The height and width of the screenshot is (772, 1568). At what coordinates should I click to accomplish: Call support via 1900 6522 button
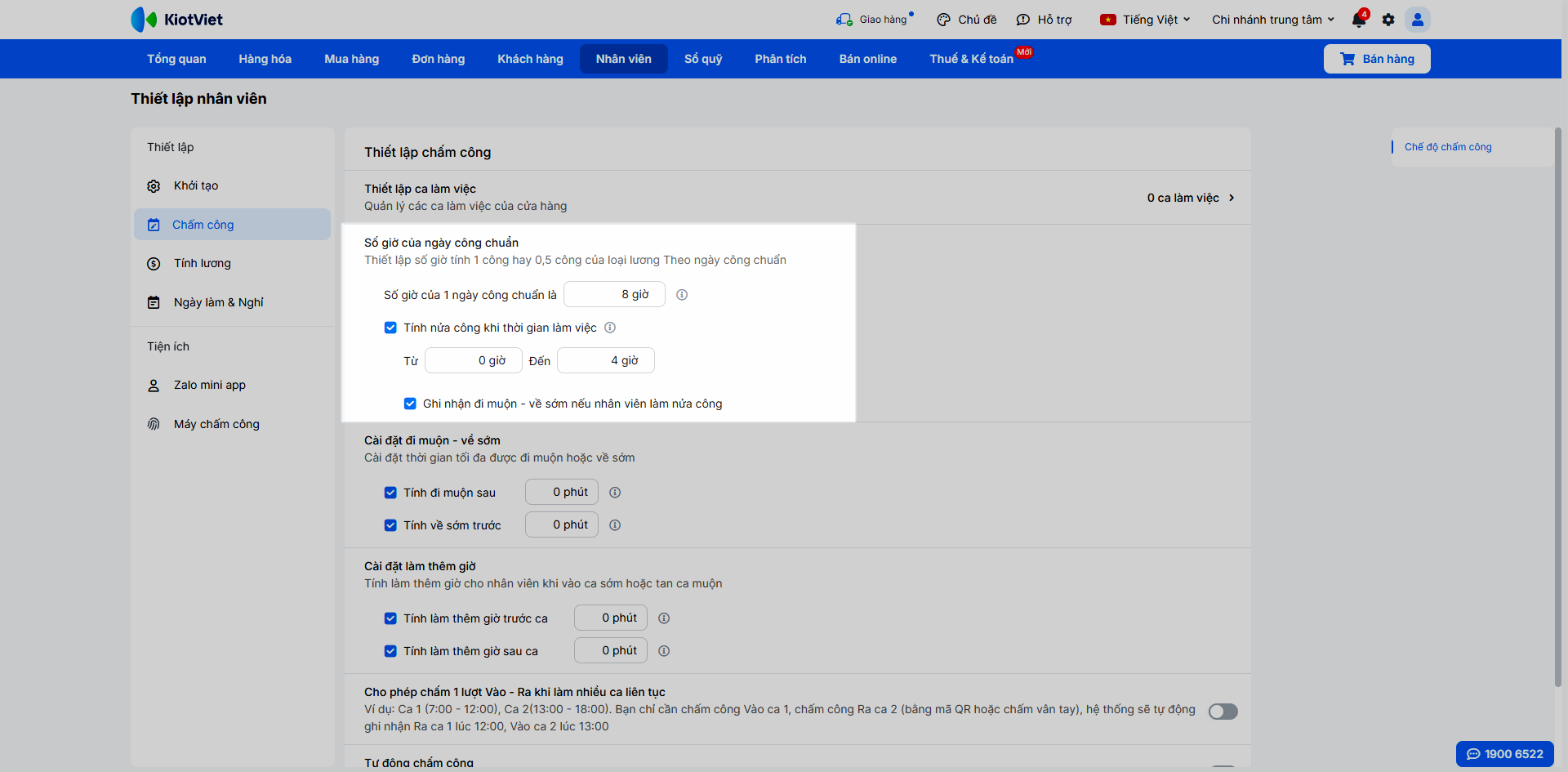(1505, 754)
